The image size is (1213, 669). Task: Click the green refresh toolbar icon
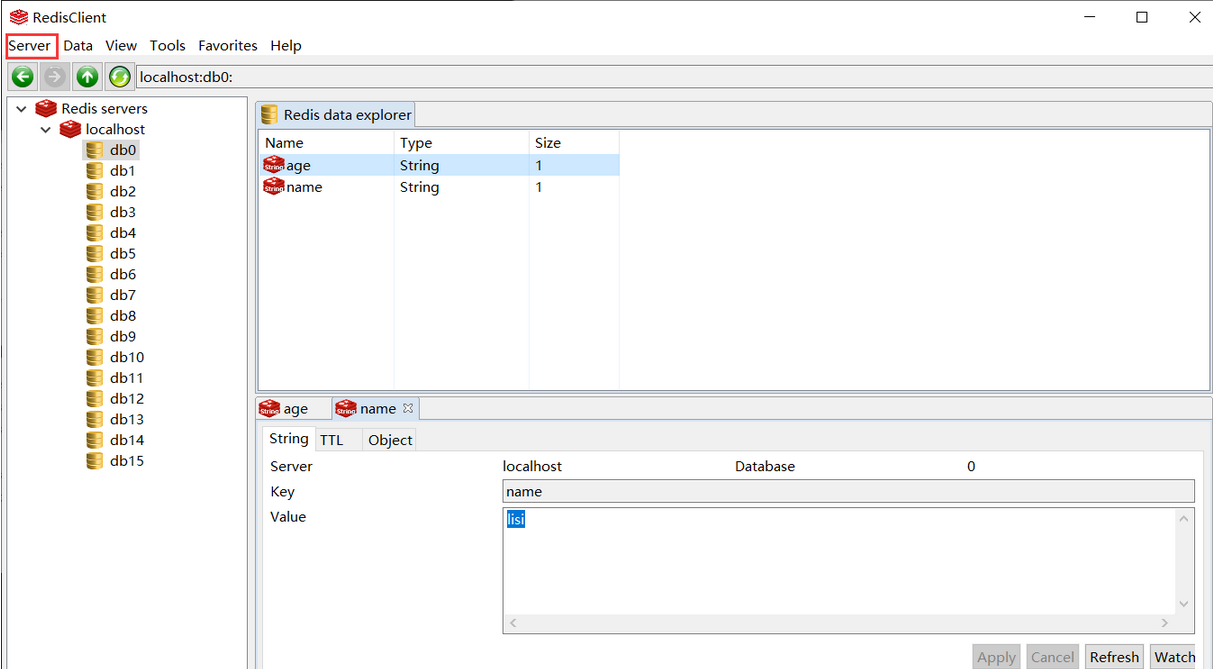120,76
